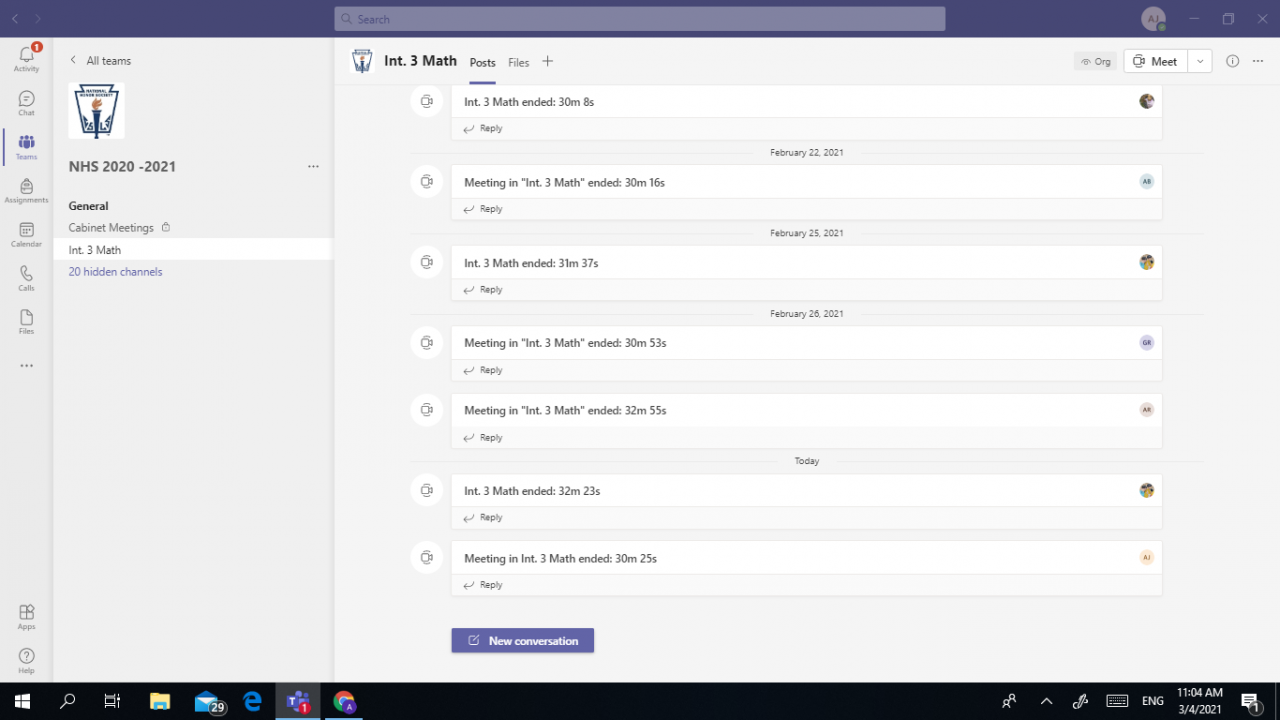This screenshot has width=1280, height=720.
Task: Show more apps via the left rail ellipsis
Action: click(26, 366)
